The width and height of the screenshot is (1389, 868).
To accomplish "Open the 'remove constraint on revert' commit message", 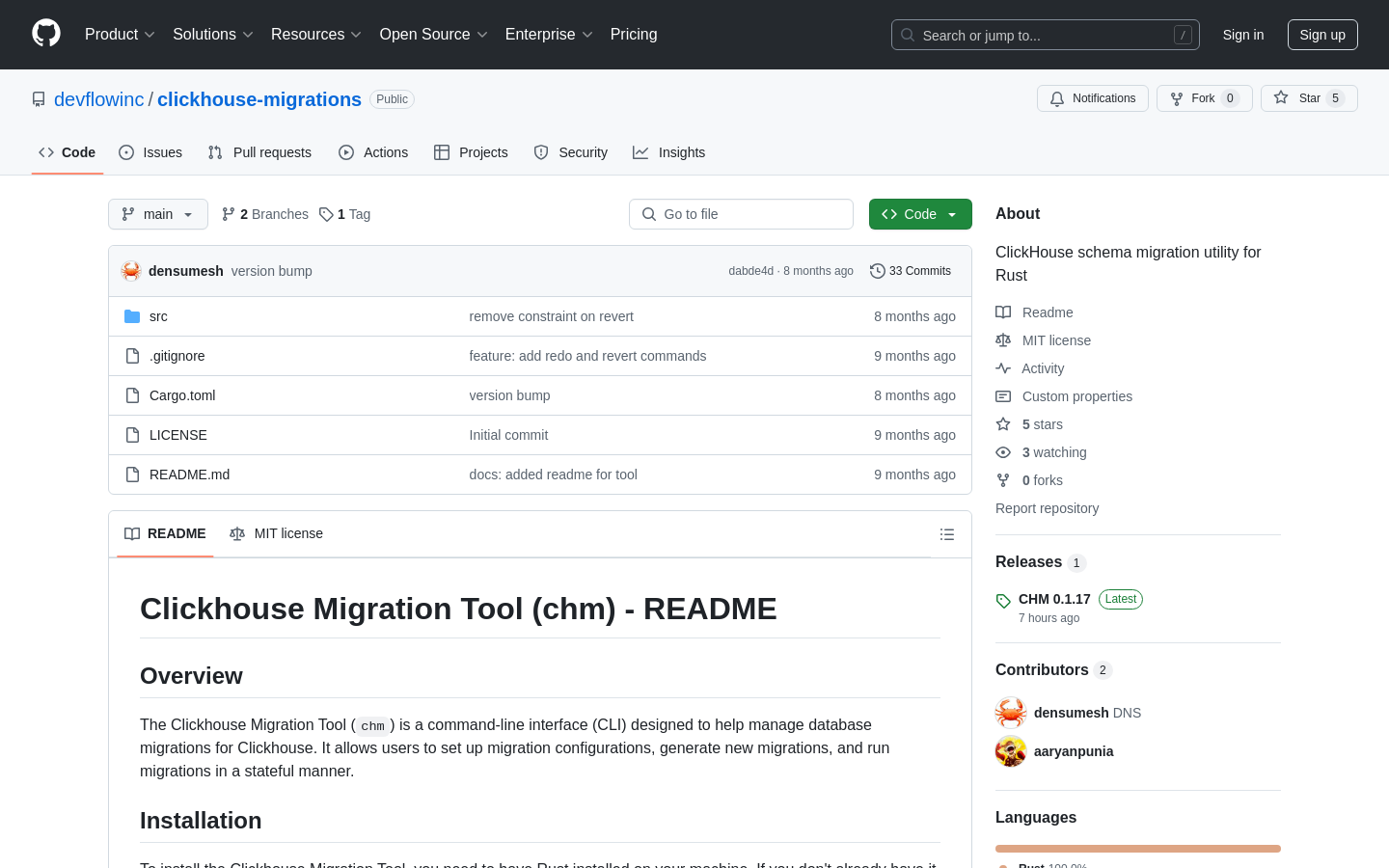I will pos(552,316).
